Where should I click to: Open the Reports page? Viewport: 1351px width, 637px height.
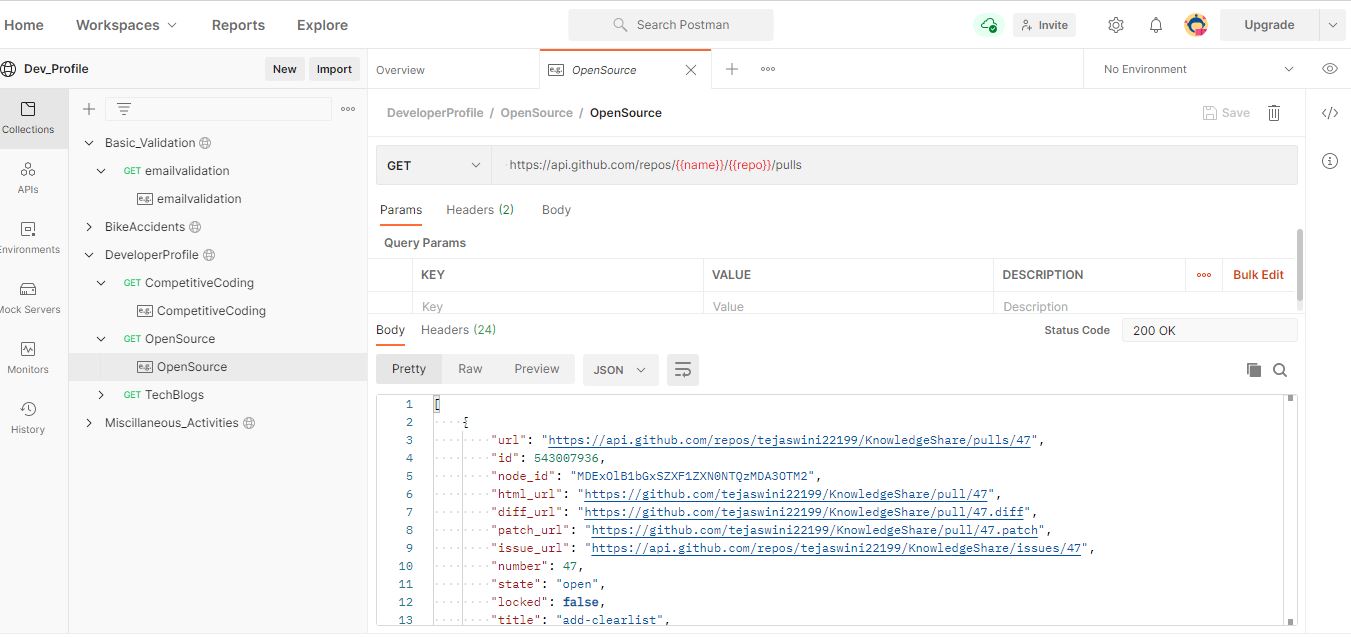coord(238,25)
